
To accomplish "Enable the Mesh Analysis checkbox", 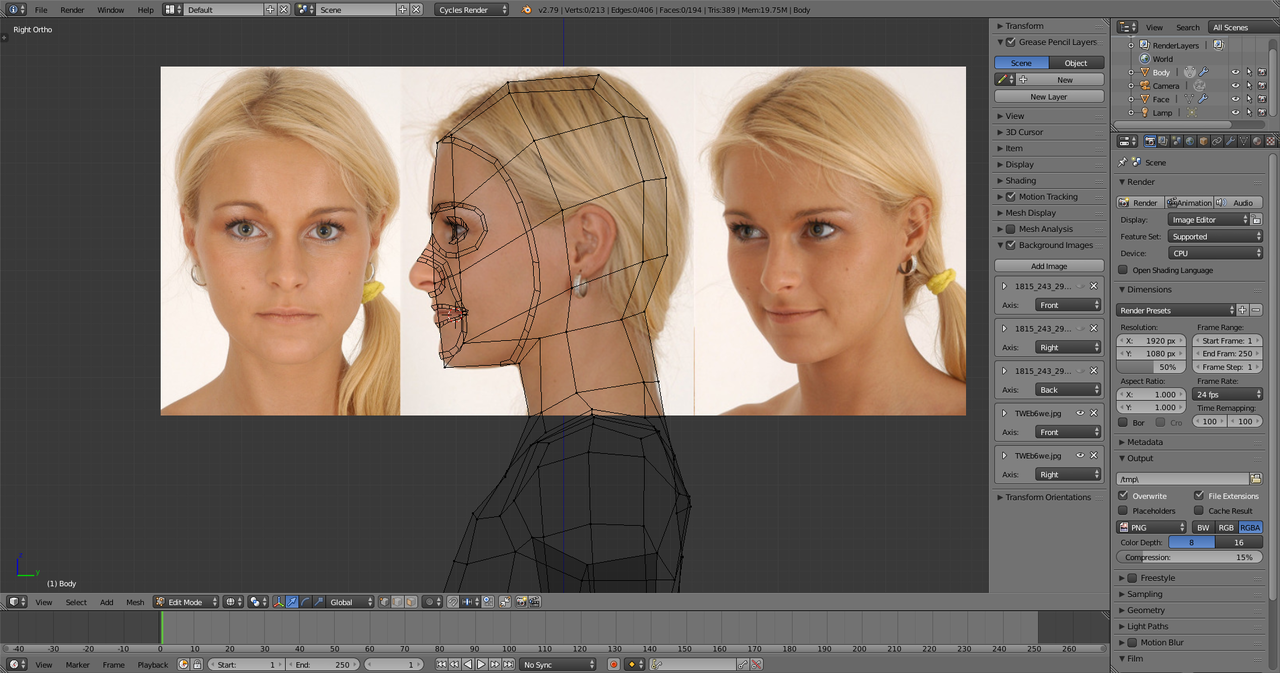I will [1010, 229].
